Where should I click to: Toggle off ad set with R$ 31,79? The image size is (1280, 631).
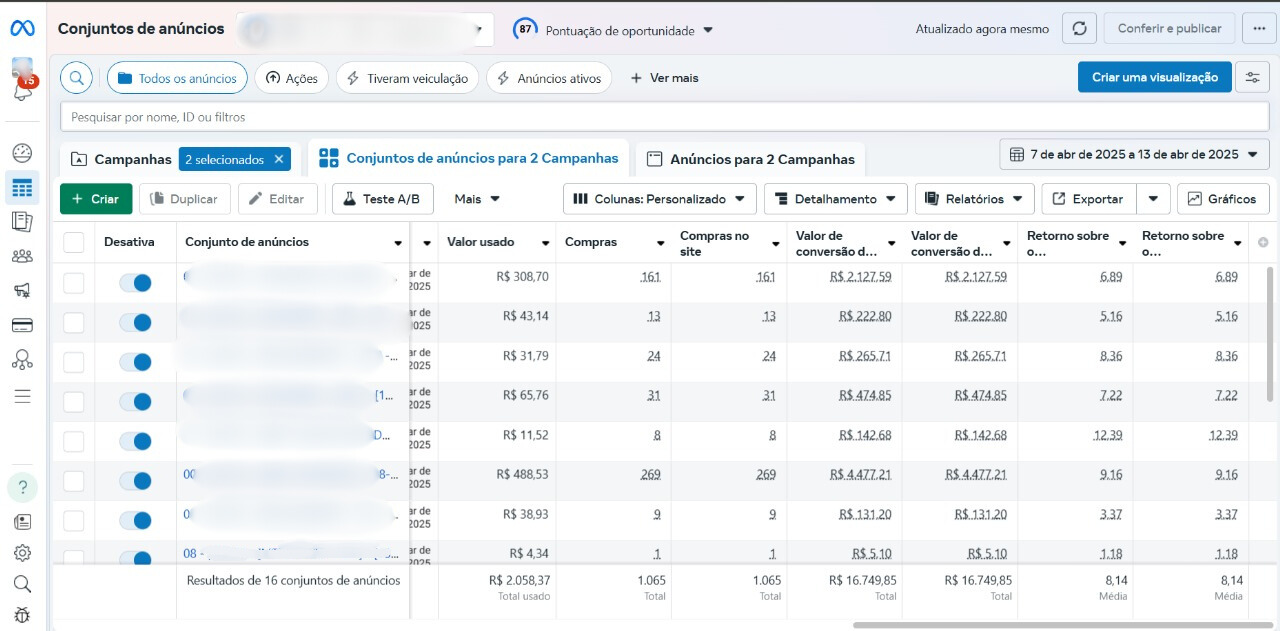(135, 362)
